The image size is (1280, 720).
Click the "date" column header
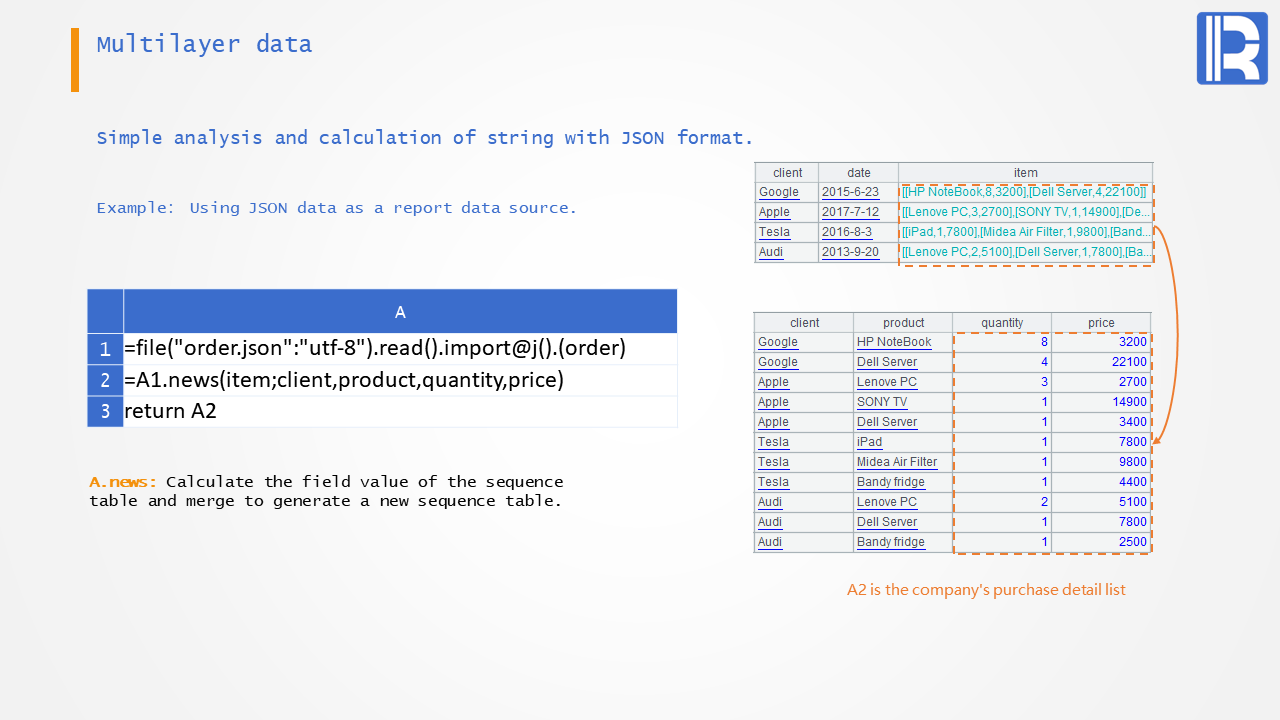(858, 173)
